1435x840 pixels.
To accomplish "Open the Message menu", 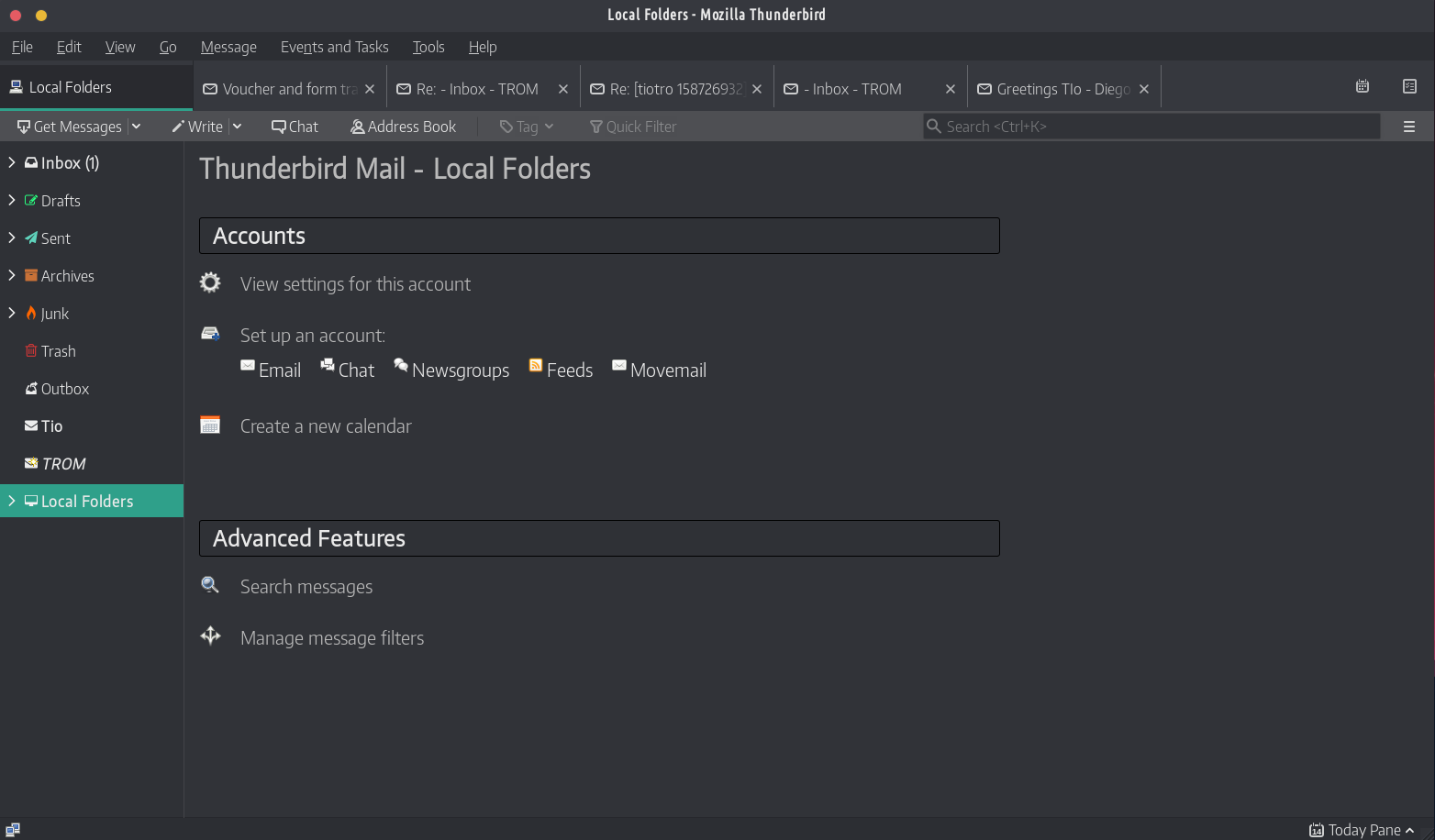I will pos(228,47).
